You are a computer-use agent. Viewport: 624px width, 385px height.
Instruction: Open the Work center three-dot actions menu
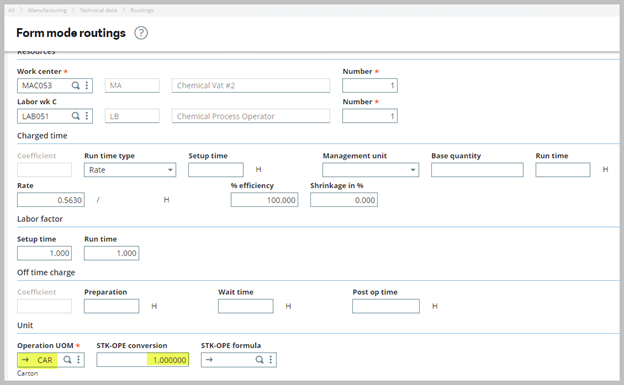[x=87, y=85]
